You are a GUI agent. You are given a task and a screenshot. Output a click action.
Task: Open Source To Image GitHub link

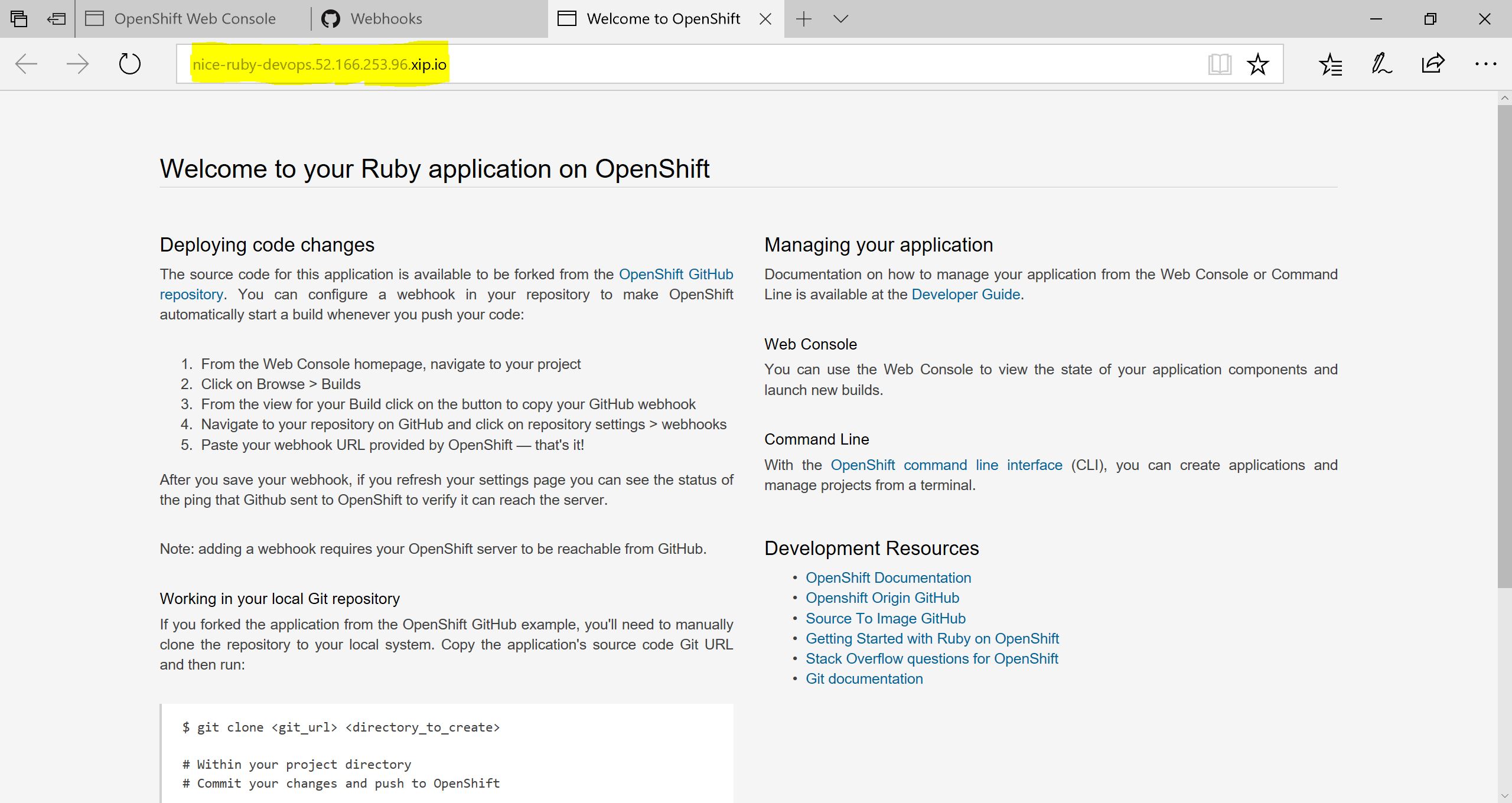pos(885,618)
